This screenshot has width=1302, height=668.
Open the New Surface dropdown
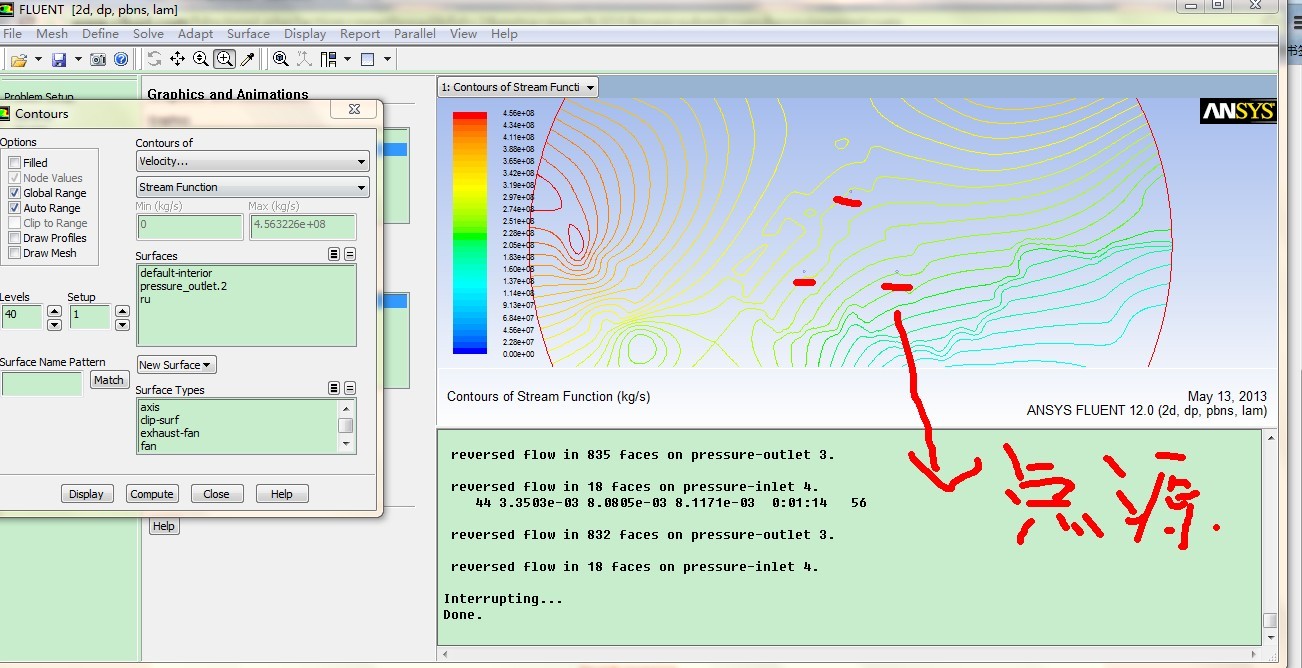[x=176, y=365]
